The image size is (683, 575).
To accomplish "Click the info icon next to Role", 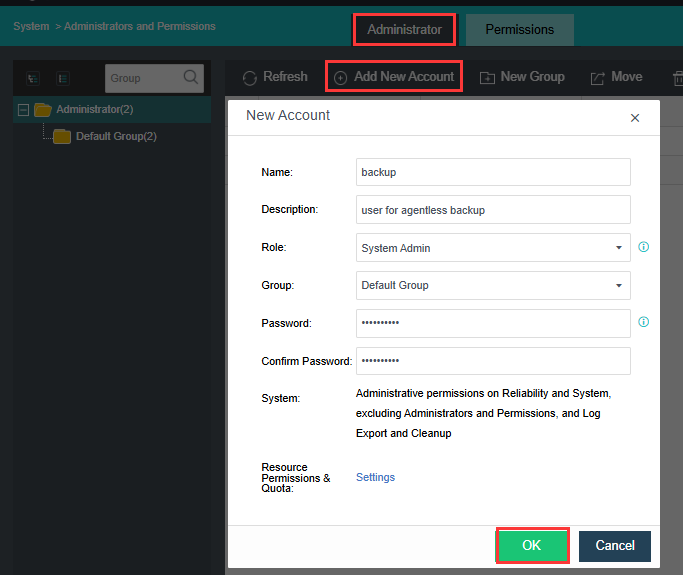I will (x=644, y=247).
